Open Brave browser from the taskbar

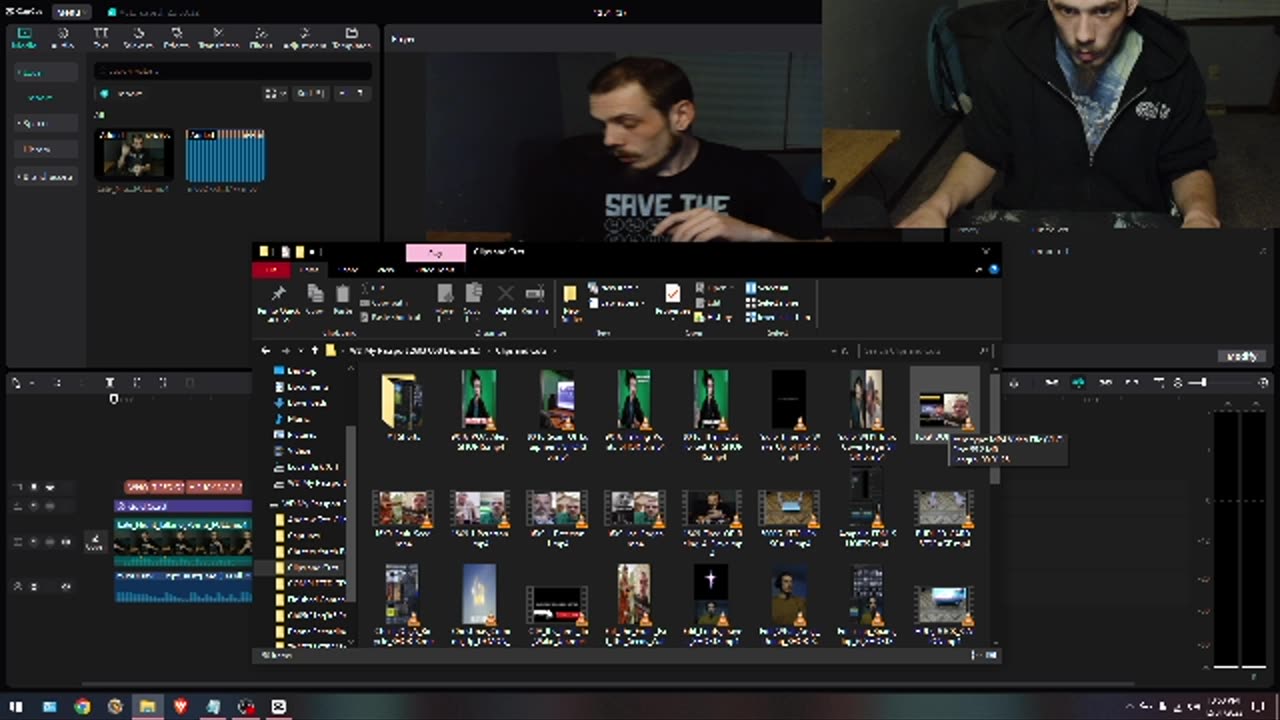[x=180, y=707]
